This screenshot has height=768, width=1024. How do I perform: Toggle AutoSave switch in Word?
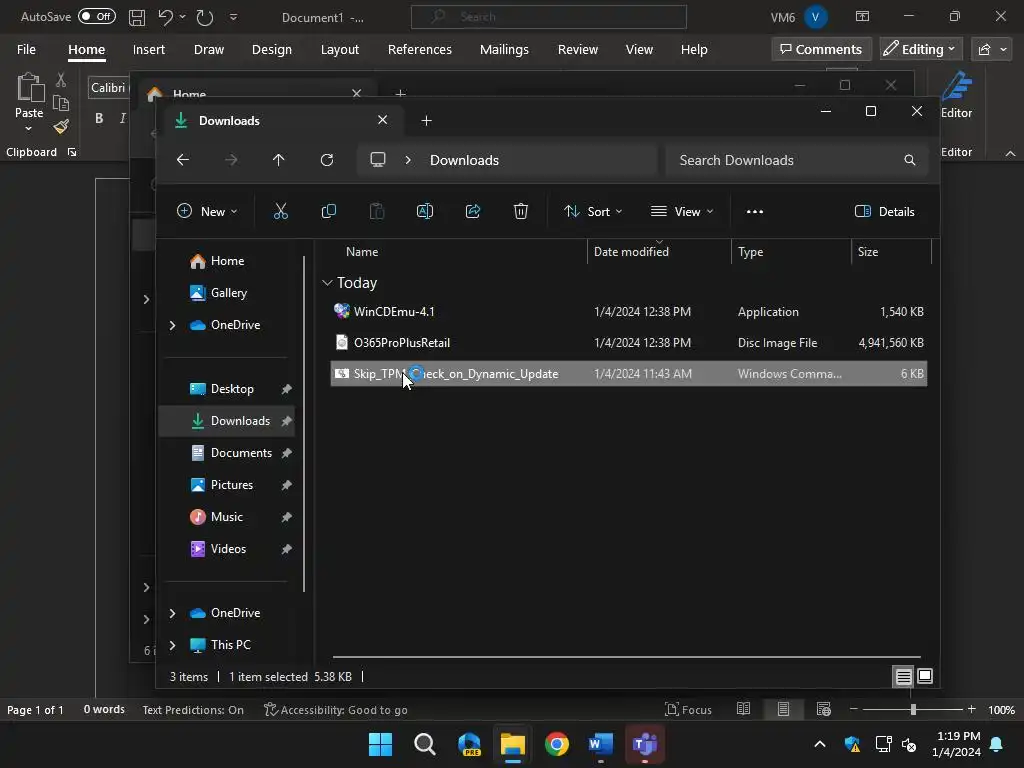coord(97,16)
